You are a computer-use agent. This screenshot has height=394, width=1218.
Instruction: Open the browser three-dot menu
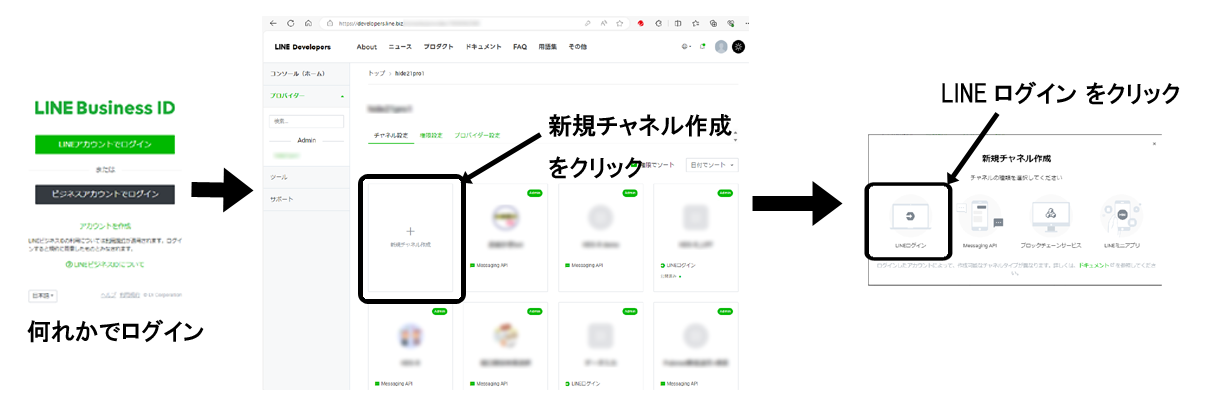(746, 22)
